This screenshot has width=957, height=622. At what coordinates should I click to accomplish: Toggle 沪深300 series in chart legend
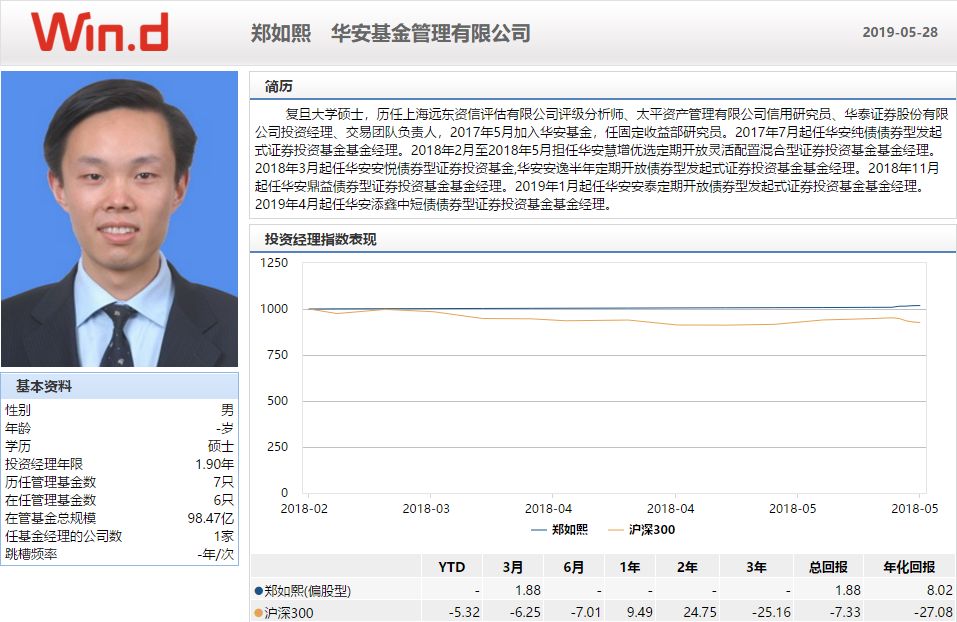[642, 530]
